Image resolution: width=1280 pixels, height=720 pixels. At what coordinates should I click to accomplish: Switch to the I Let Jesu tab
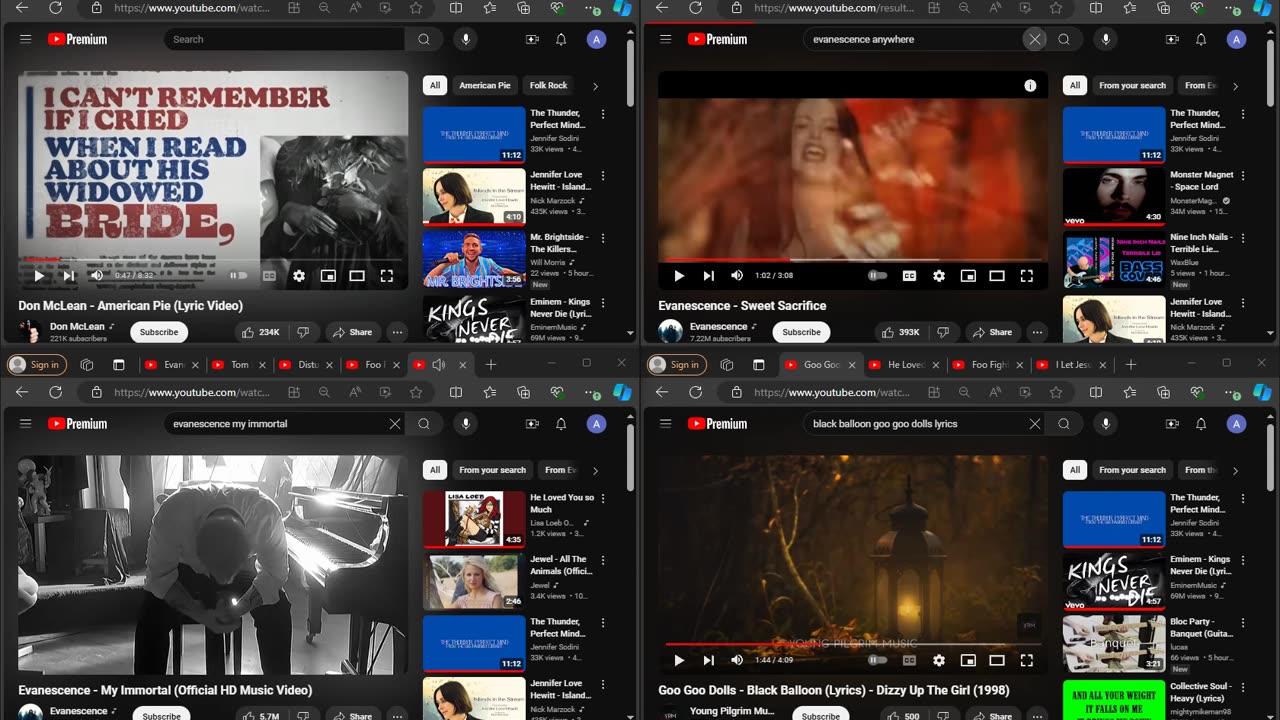tap(1071, 365)
